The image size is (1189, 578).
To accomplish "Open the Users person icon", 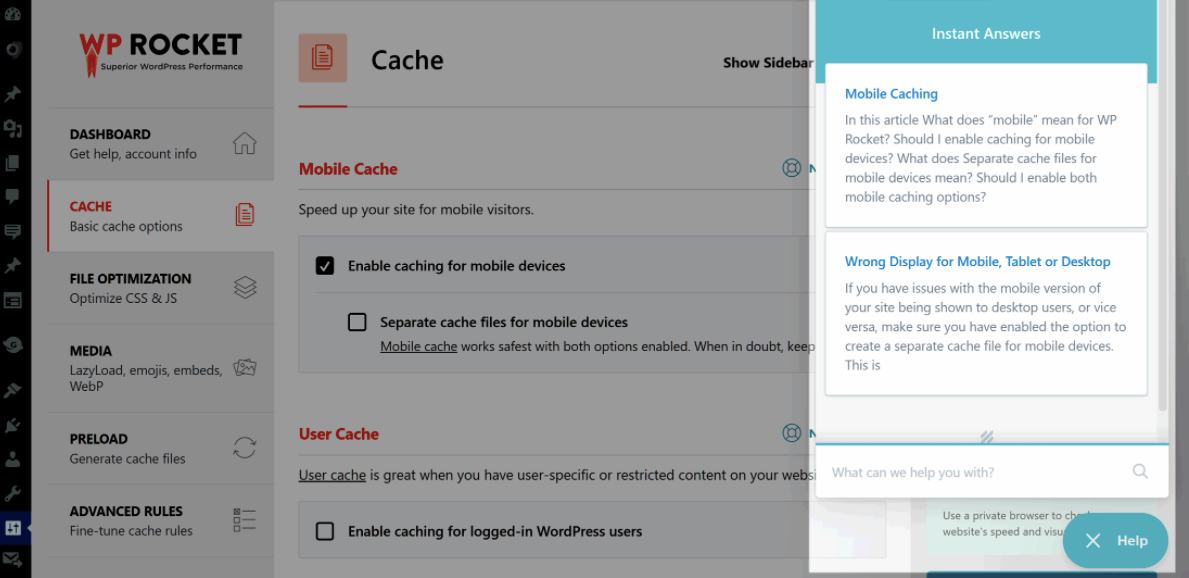I will click(12, 460).
